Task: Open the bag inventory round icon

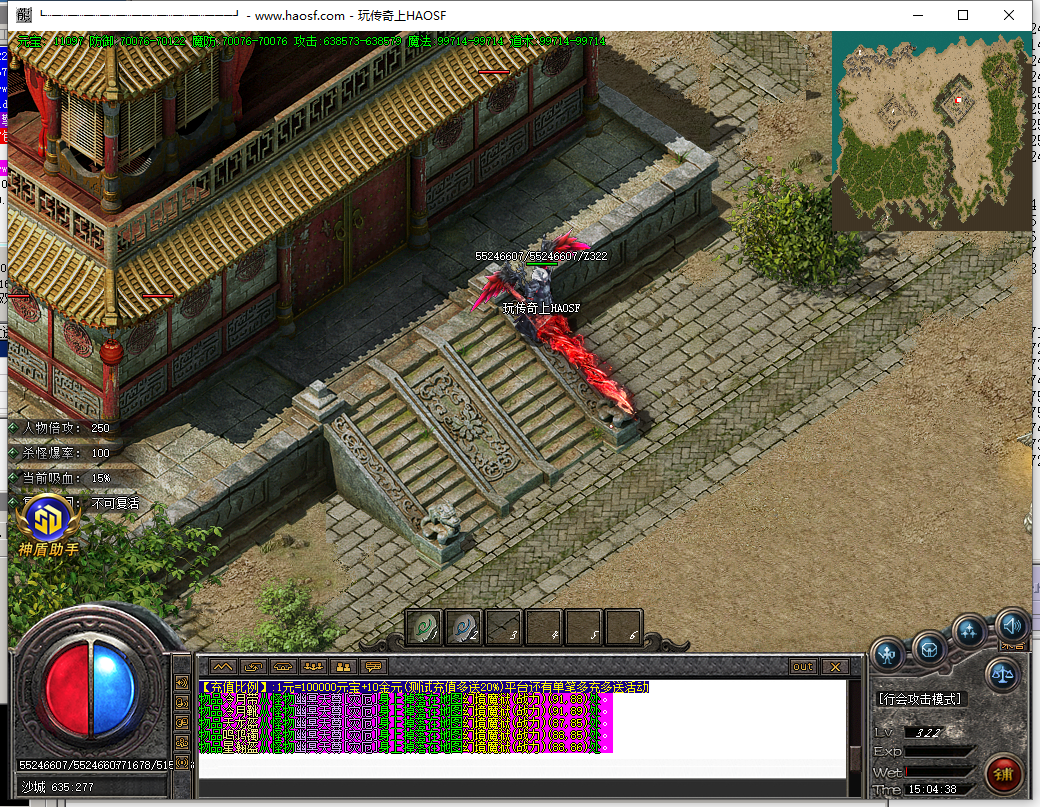Action: click(929, 648)
